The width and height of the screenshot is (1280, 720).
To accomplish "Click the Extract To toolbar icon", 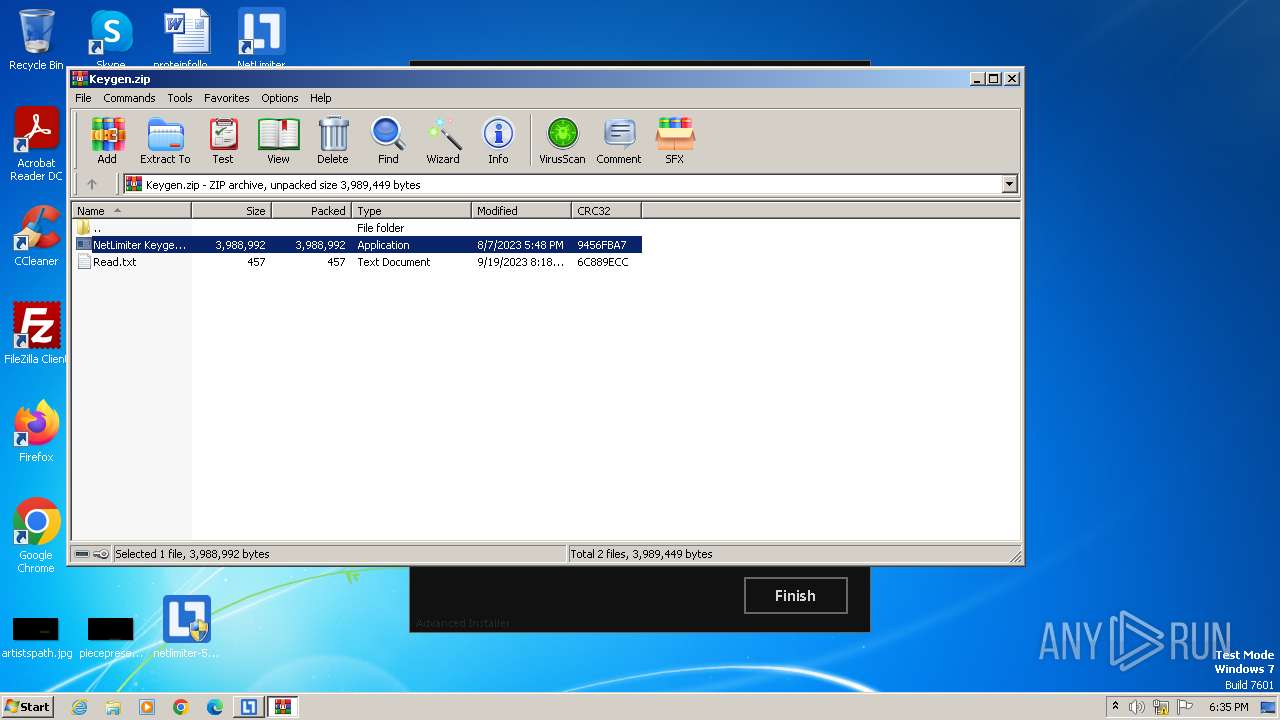I will click(165, 141).
